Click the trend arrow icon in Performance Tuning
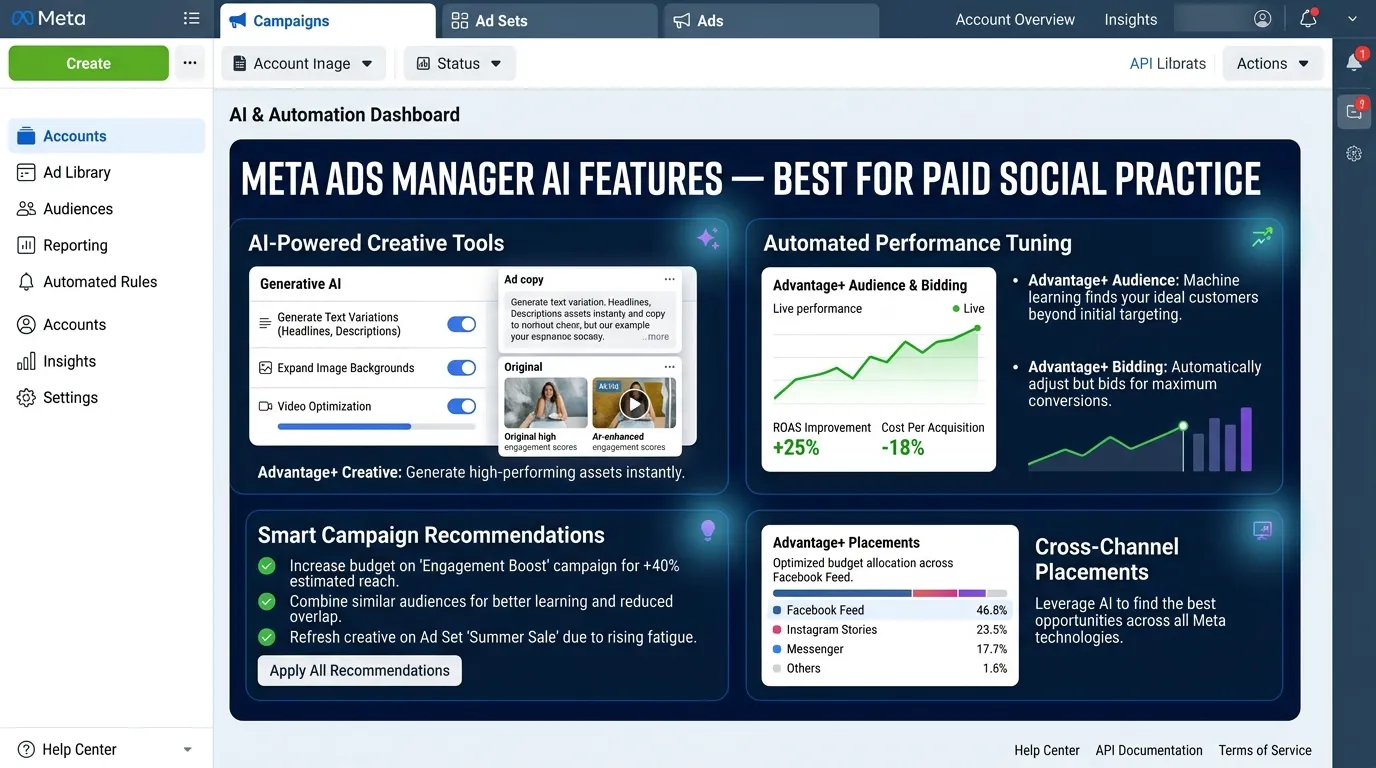Viewport: 1376px width, 768px height. [x=1262, y=237]
